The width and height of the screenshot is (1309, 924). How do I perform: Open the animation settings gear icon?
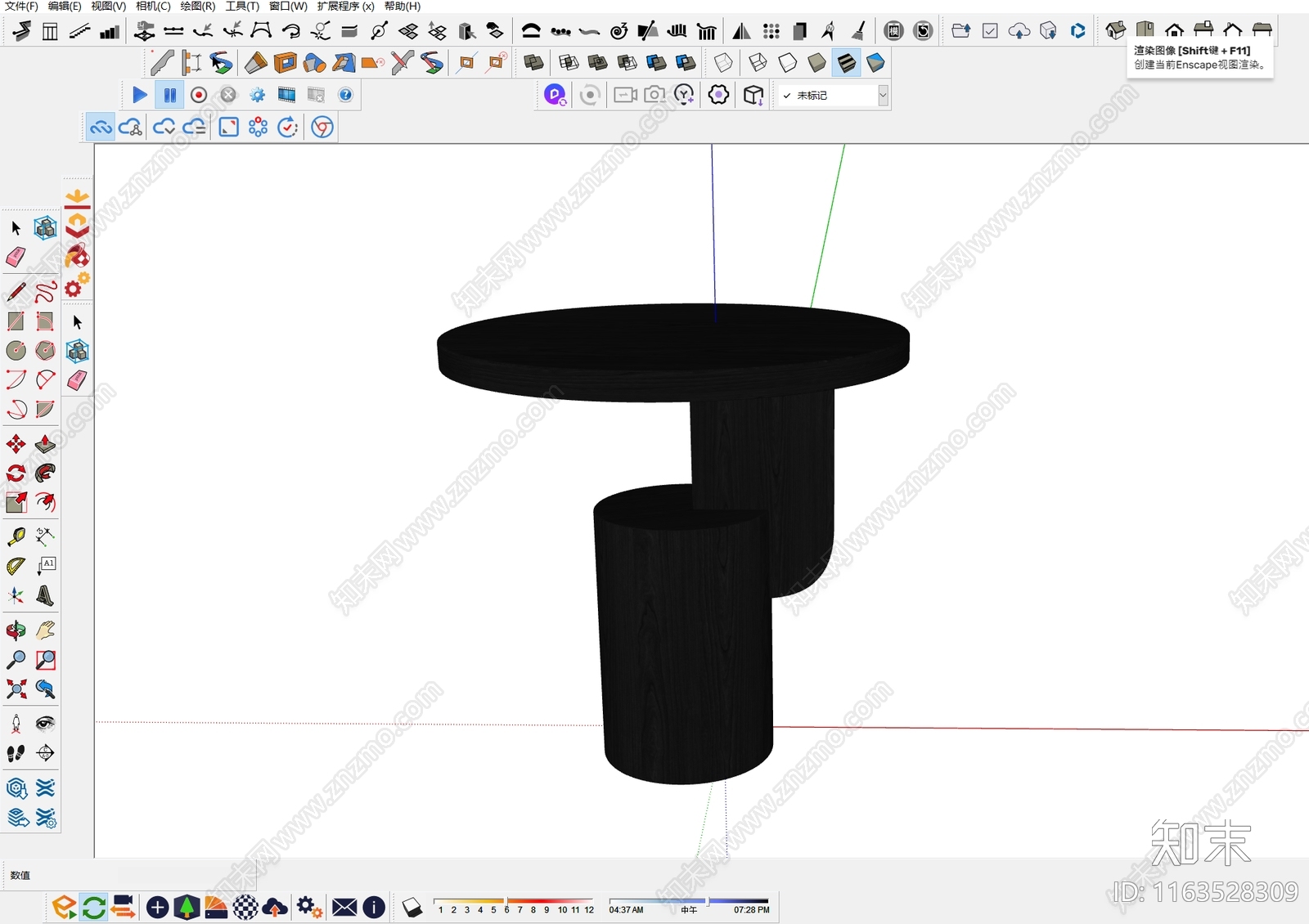coord(258,95)
